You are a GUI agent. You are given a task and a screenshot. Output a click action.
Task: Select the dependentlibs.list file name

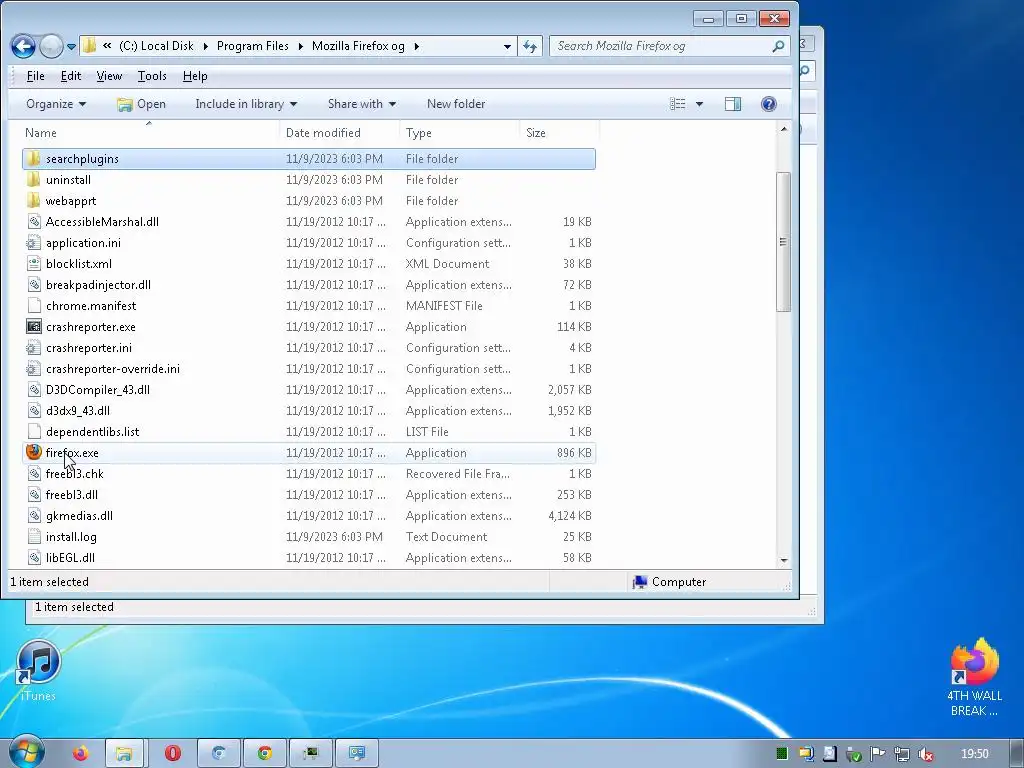point(92,432)
